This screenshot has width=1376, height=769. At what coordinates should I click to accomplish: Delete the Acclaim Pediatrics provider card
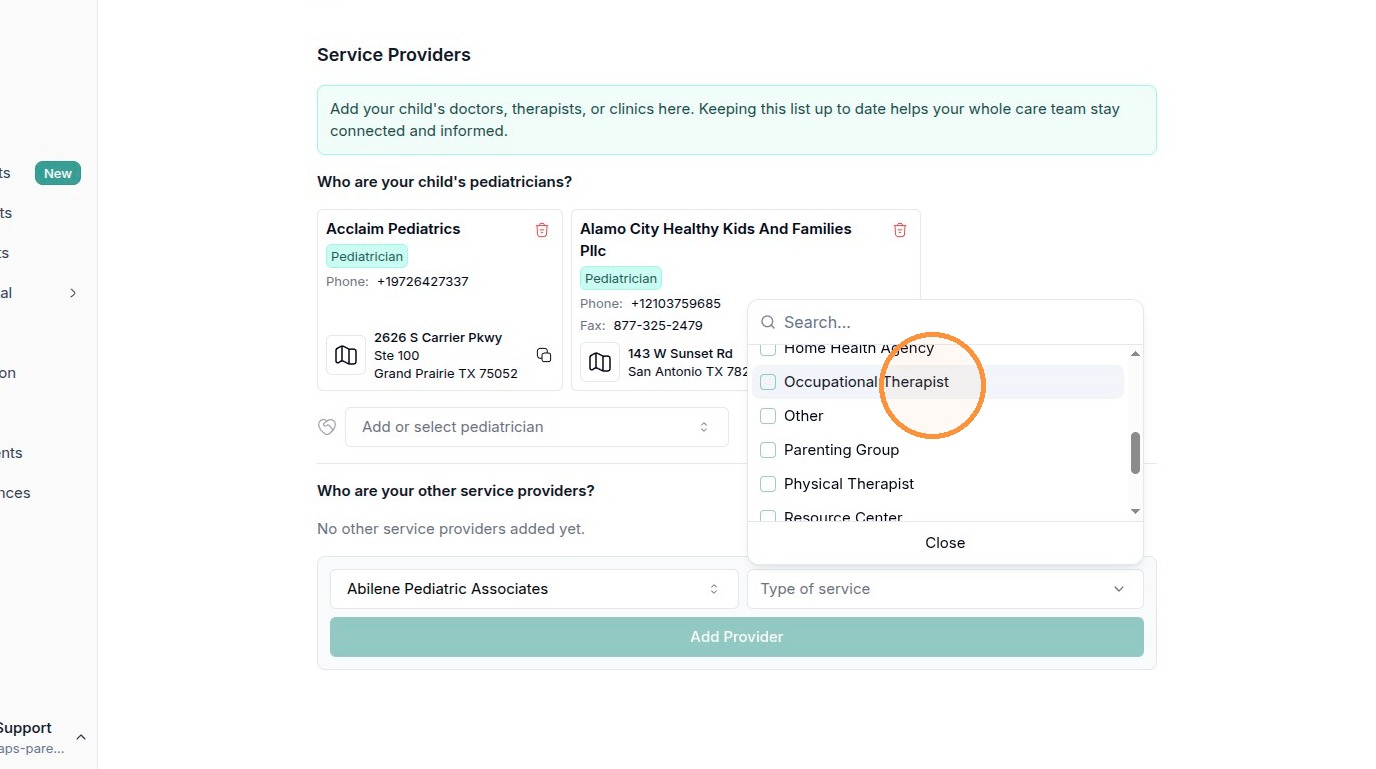(542, 230)
